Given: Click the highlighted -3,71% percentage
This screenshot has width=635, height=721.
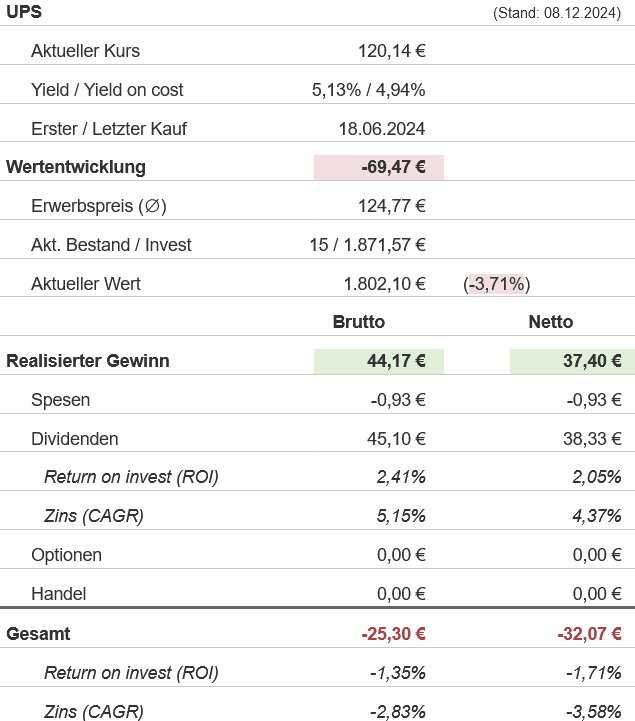Looking at the screenshot, I should pos(497,284).
